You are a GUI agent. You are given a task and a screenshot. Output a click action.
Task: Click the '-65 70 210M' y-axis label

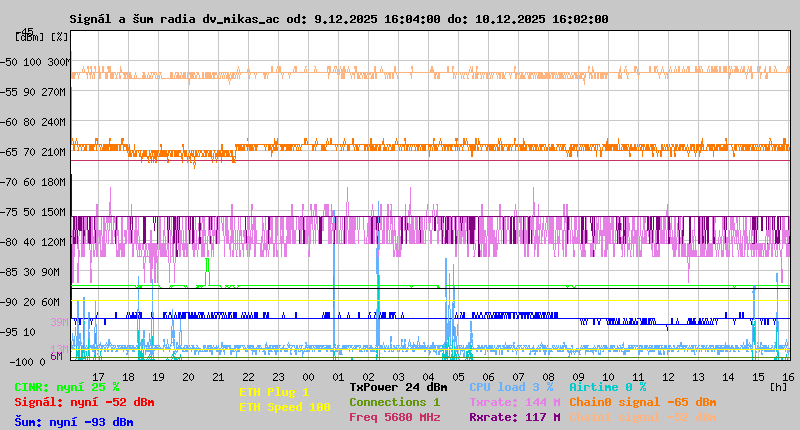tap(33, 152)
